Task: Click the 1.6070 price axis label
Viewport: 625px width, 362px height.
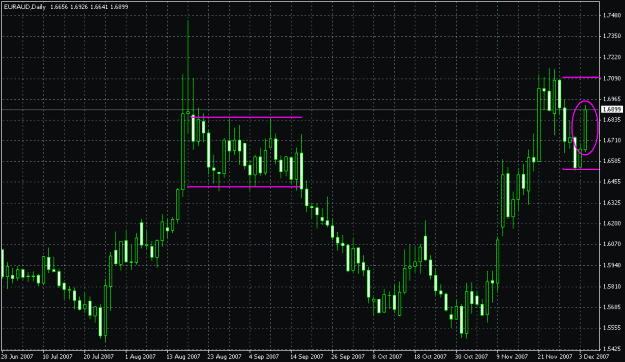Action: point(612,244)
